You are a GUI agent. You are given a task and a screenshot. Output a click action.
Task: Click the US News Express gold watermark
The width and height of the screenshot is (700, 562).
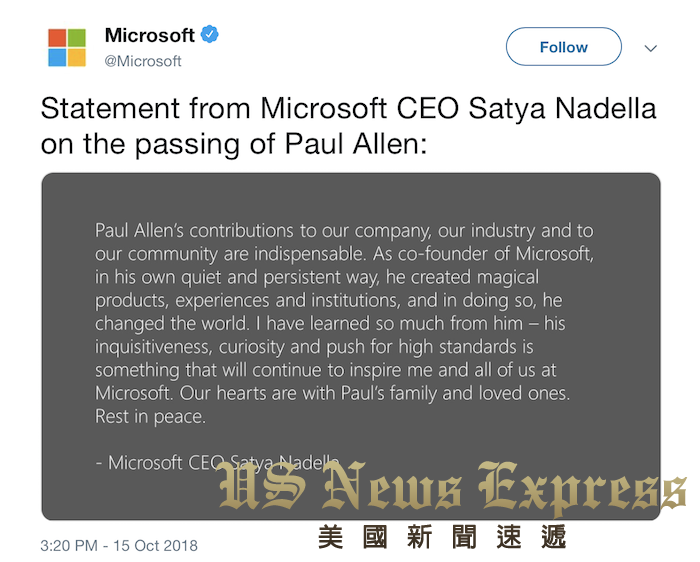pyautogui.click(x=452, y=487)
